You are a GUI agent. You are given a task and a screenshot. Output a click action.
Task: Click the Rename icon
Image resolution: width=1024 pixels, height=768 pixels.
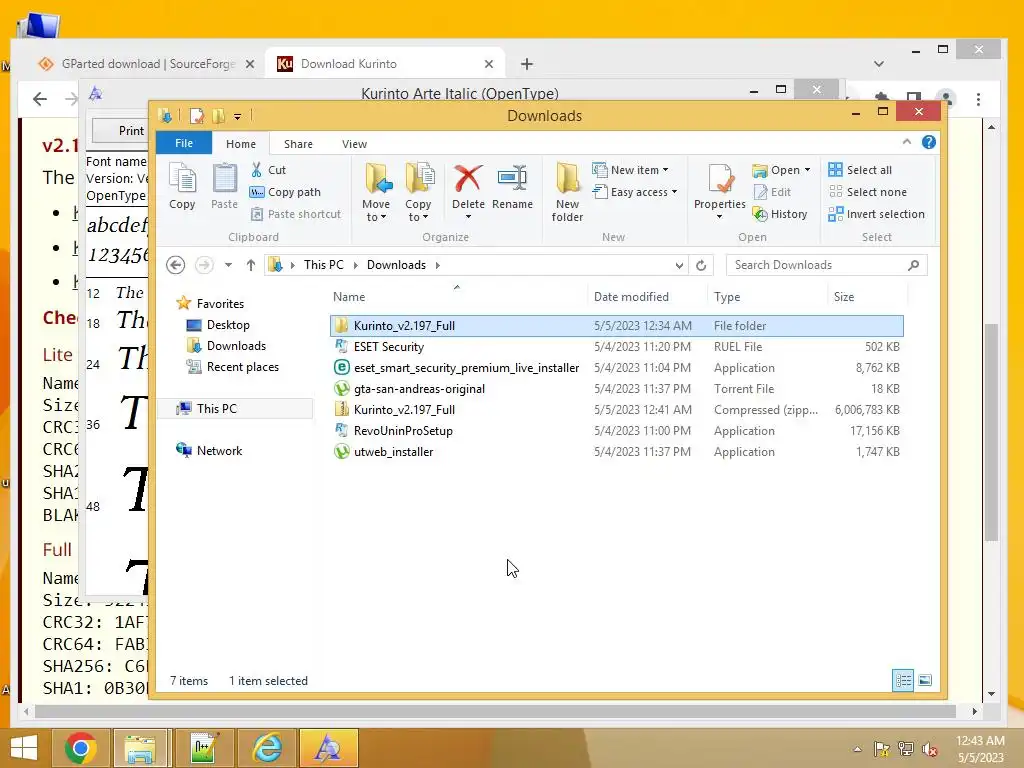(512, 187)
